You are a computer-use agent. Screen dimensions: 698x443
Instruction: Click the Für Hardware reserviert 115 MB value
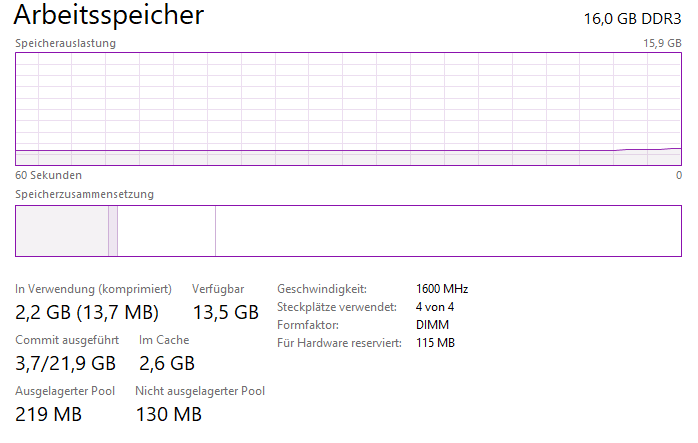click(x=435, y=342)
